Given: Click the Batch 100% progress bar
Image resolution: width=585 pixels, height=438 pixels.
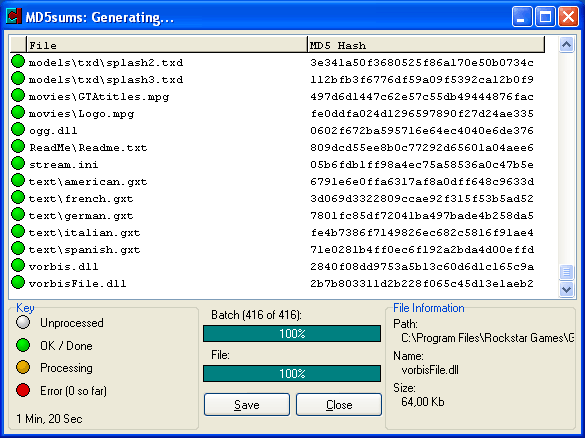Looking at the screenshot, I should [292, 334].
